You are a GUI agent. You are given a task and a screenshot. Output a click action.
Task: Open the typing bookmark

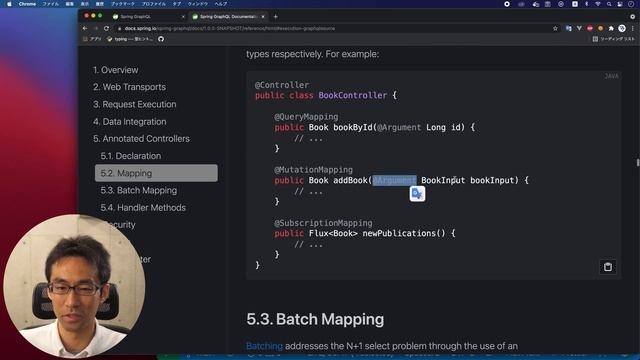pyautogui.click(x=130, y=39)
